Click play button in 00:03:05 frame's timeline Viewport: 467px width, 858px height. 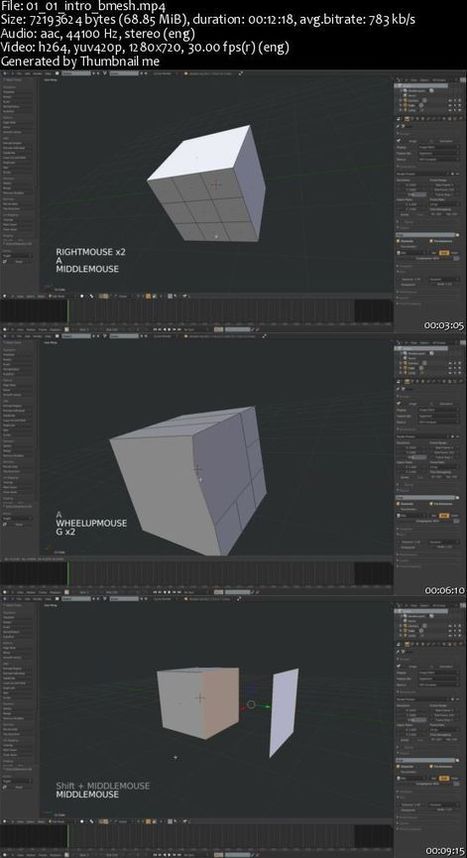pyautogui.click(x=169, y=329)
